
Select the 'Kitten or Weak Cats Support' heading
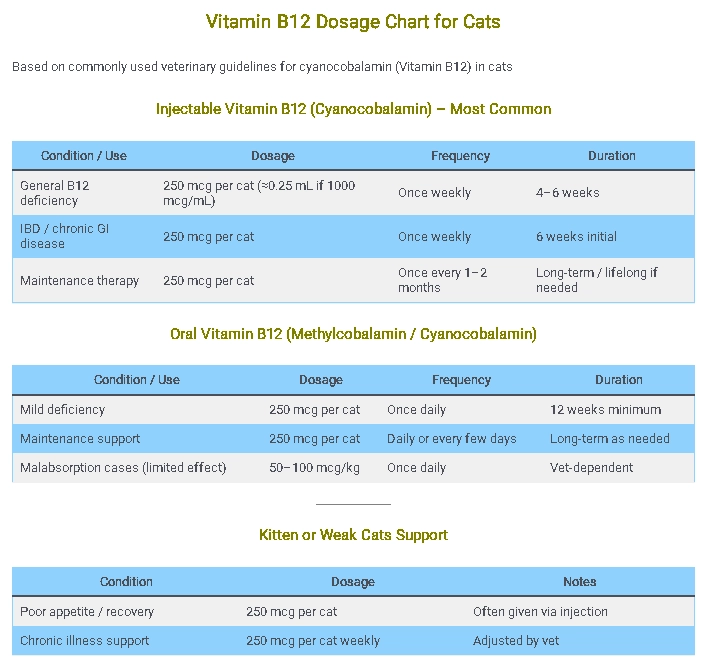coord(353,535)
